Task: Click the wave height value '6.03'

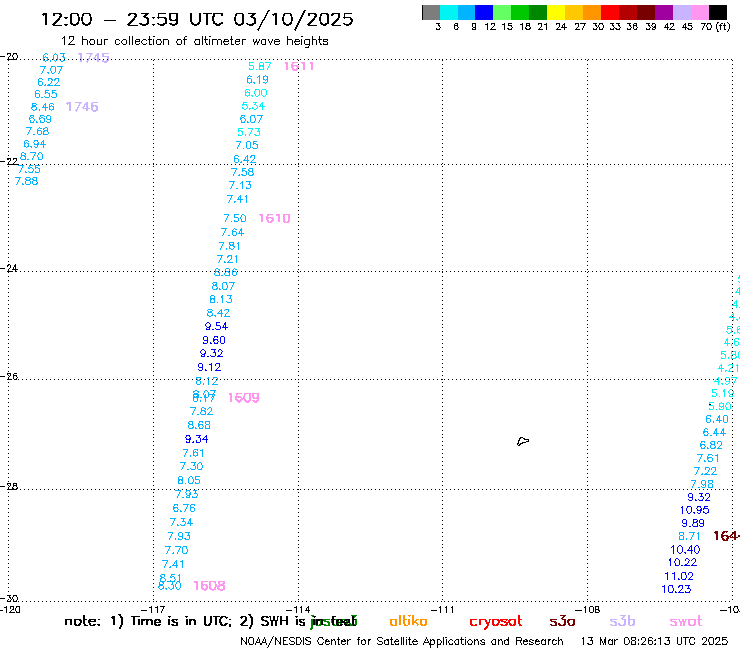Action: point(54,58)
